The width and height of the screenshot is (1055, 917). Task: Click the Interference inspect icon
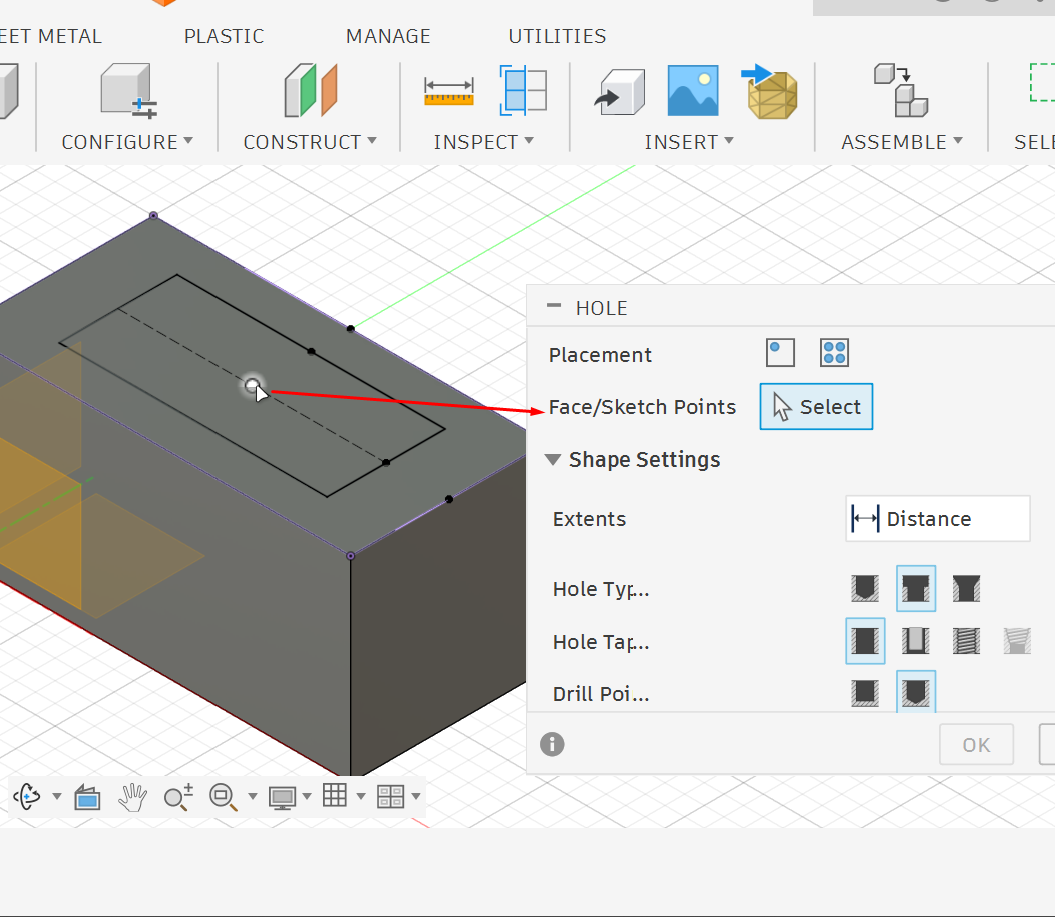[x=523, y=90]
